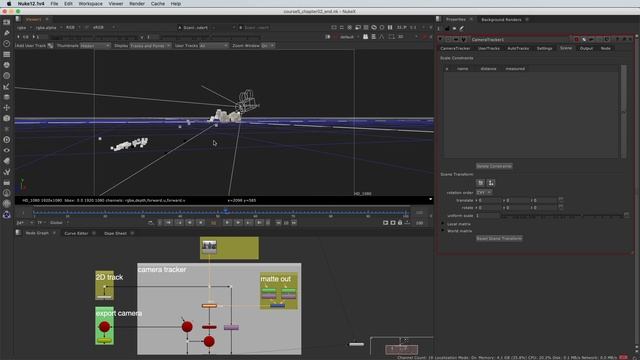This screenshot has width=640, height=360.
Task: Click the animation menu beside rotate fields
Action: coord(561,207)
